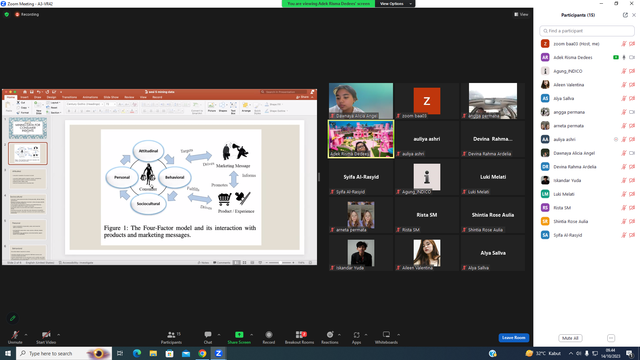
Task: Select Dawnaya Alicia Angel video tile
Action: (x=361, y=101)
